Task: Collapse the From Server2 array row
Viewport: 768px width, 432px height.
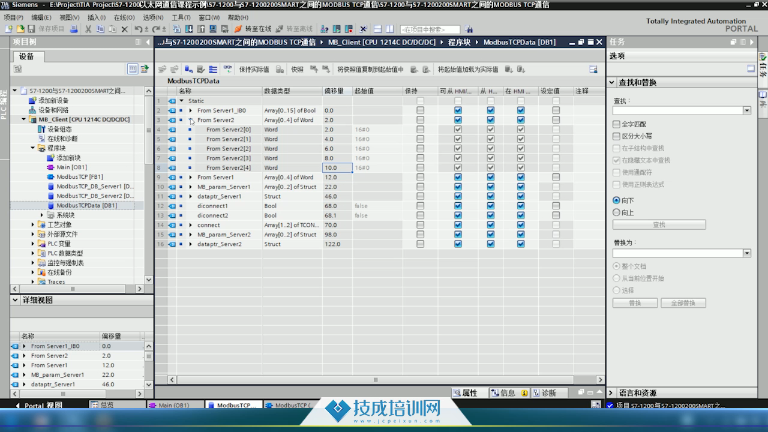Action: 191,120
